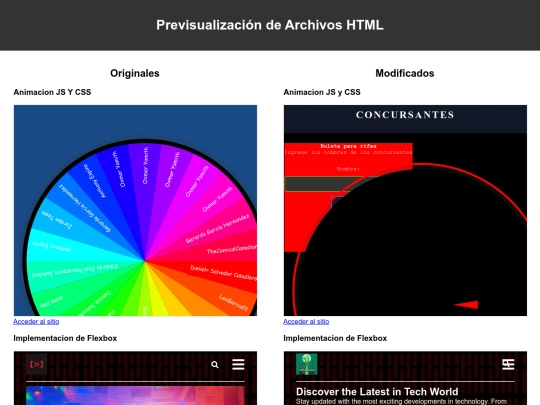Open hamburger menu in modified Flexbox preview
Image resolution: width=540 pixels, height=405 pixels.
(x=508, y=364)
